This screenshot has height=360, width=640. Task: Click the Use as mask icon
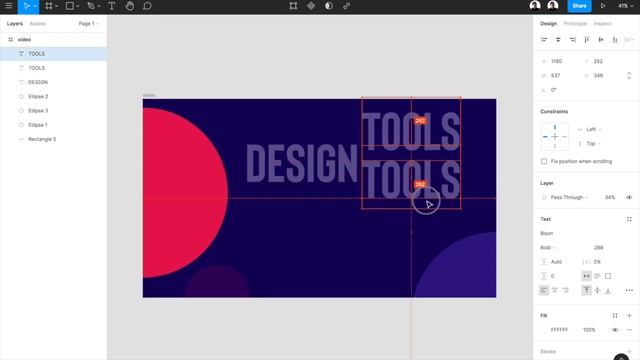329,6
